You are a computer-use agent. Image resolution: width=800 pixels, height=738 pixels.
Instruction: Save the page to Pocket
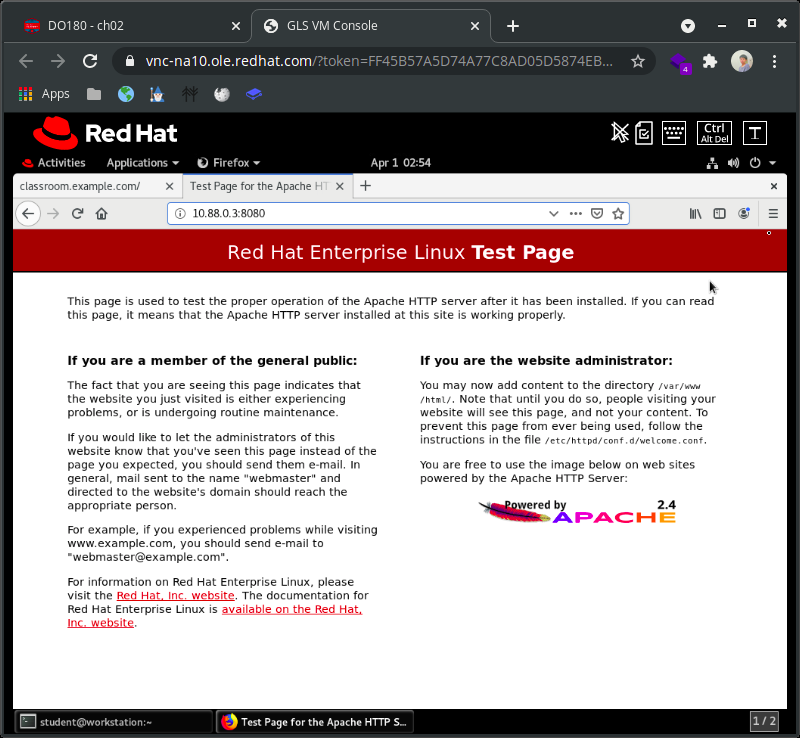point(597,213)
